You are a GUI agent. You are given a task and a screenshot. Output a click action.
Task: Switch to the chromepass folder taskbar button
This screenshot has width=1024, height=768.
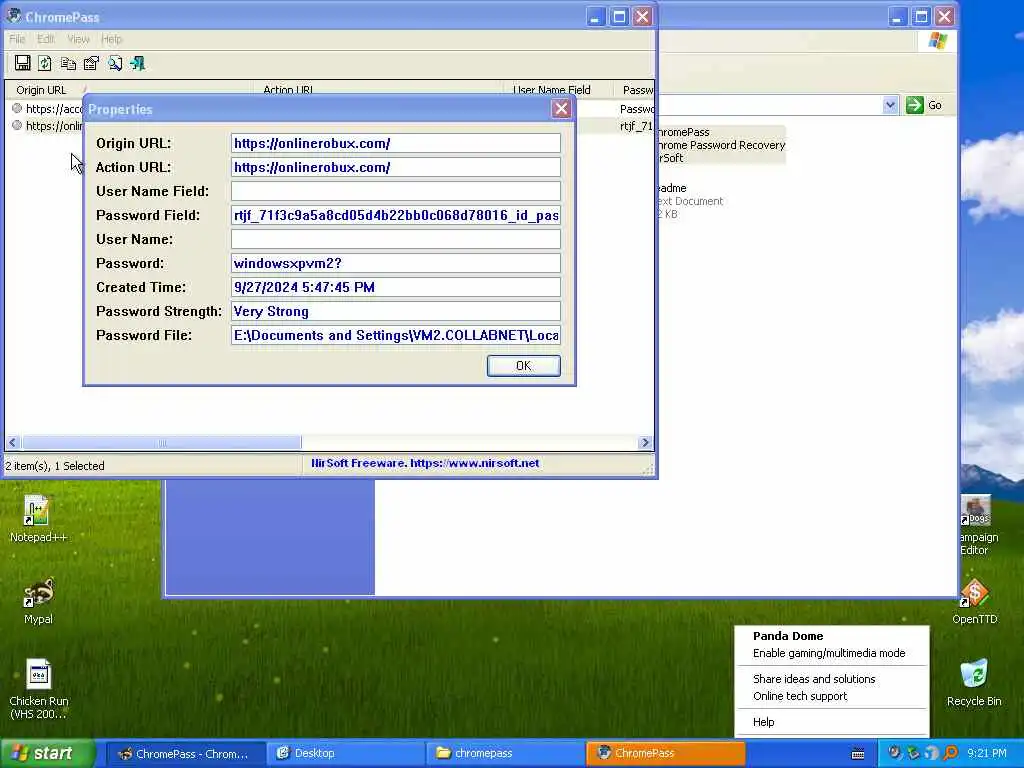(x=506, y=754)
